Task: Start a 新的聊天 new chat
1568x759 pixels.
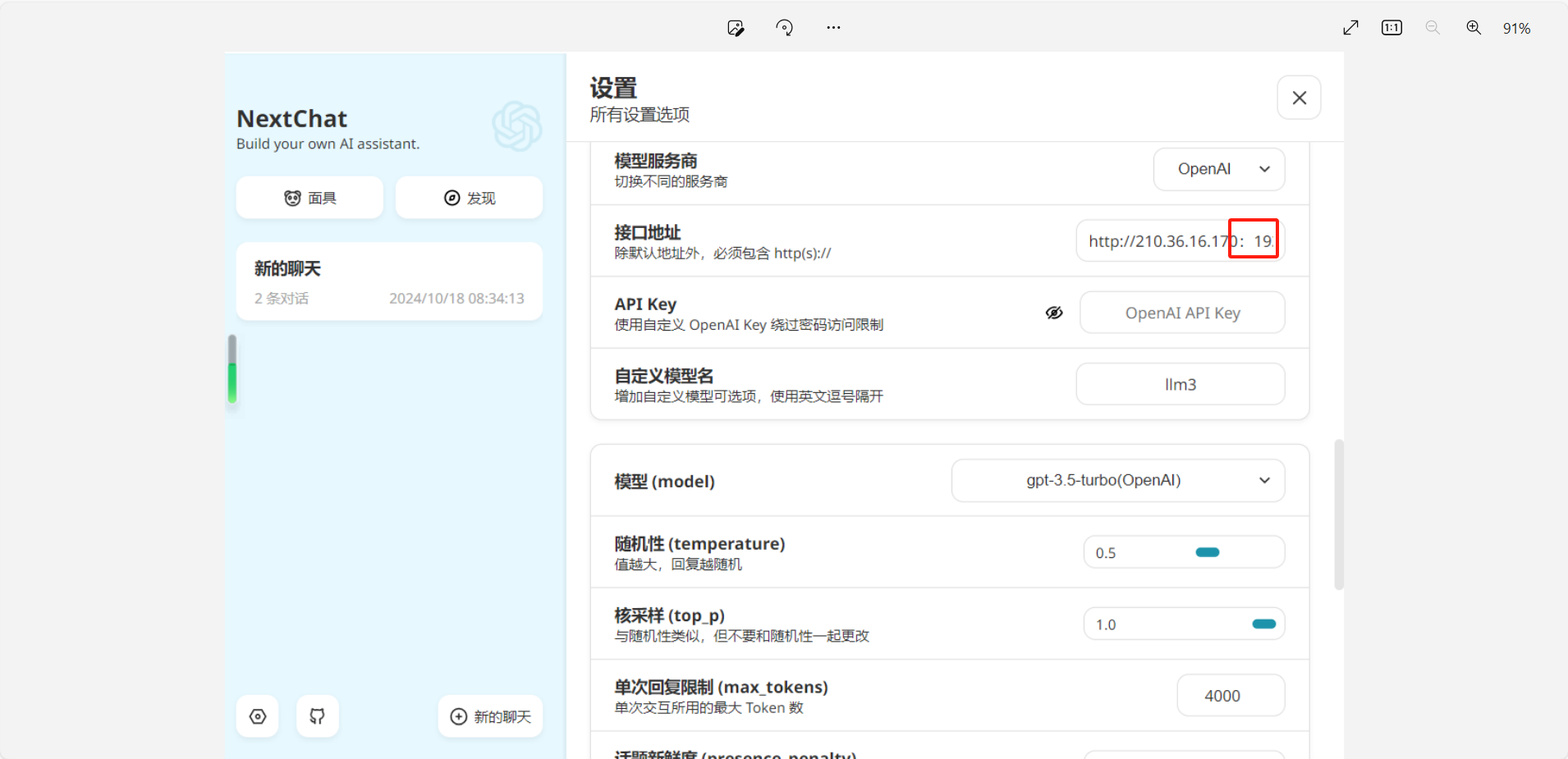Action: pyautogui.click(x=490, y=716)
